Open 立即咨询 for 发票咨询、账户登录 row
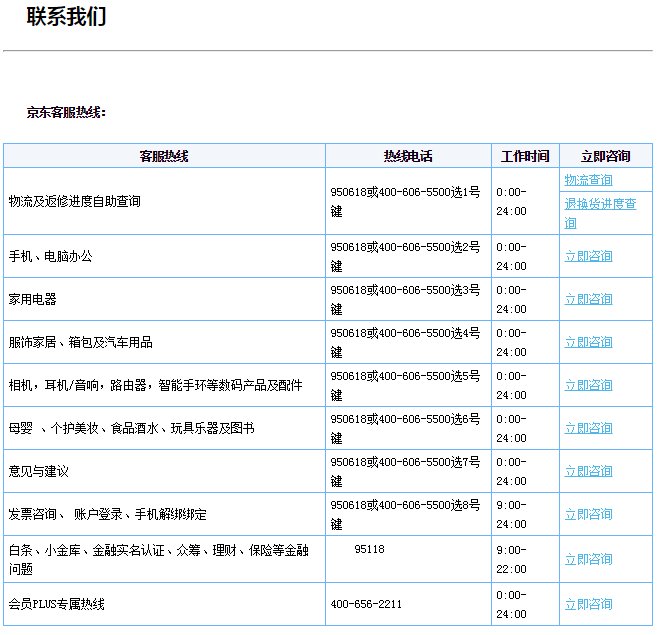The image size is (662, 635). (589, 515)
